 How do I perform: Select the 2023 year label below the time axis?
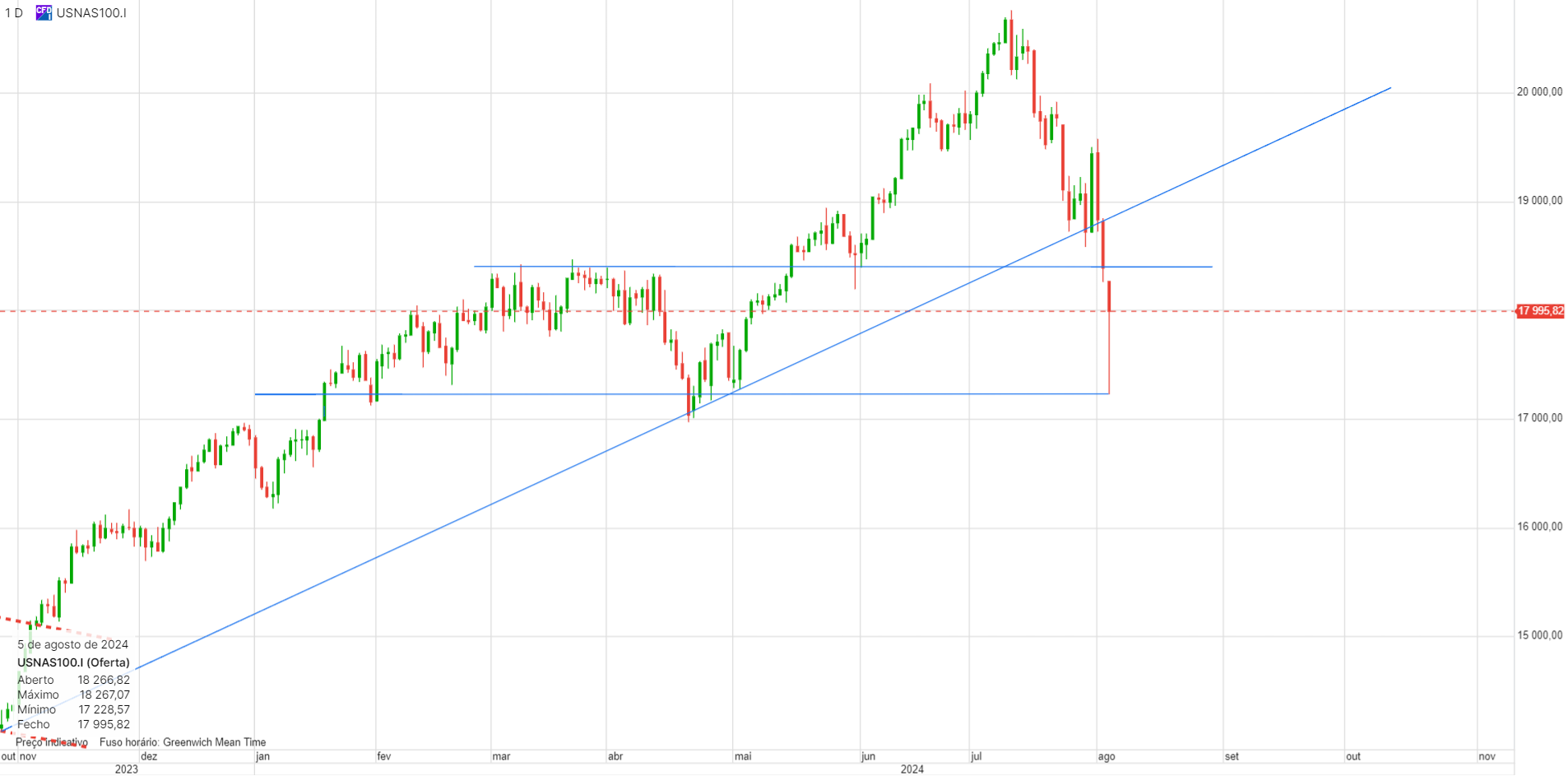pos(127,769)
